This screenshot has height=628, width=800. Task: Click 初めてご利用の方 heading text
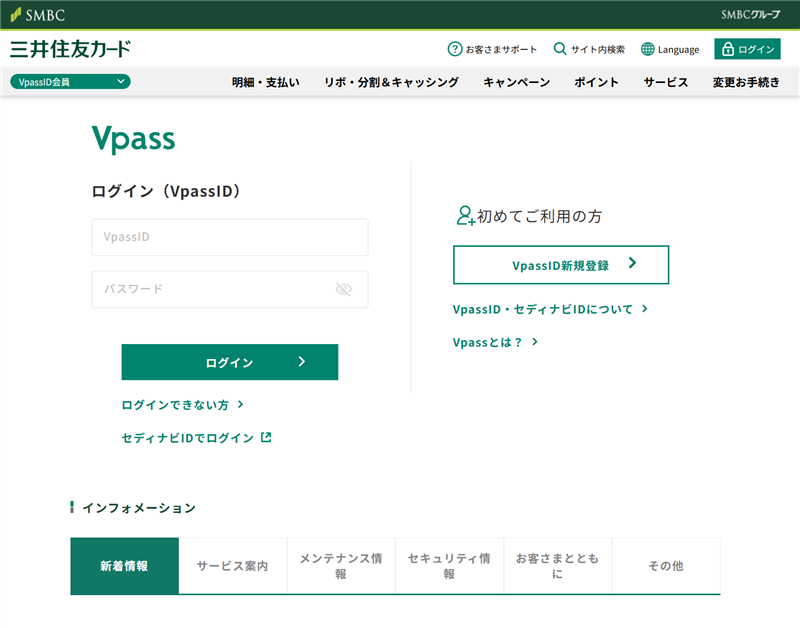(x=539, y=216)
